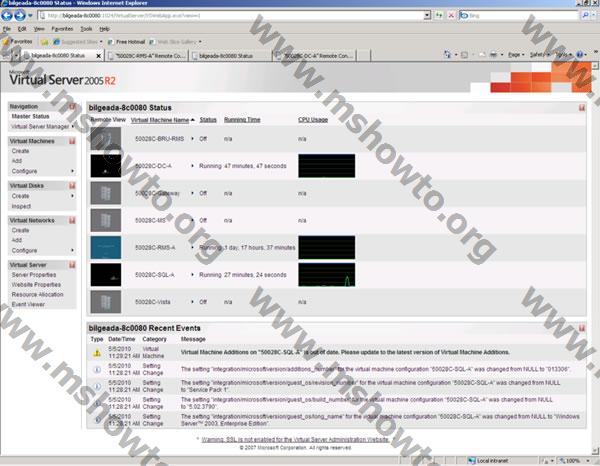Expand the 50028C-DC-A machine menu arrow

(192, 166)
